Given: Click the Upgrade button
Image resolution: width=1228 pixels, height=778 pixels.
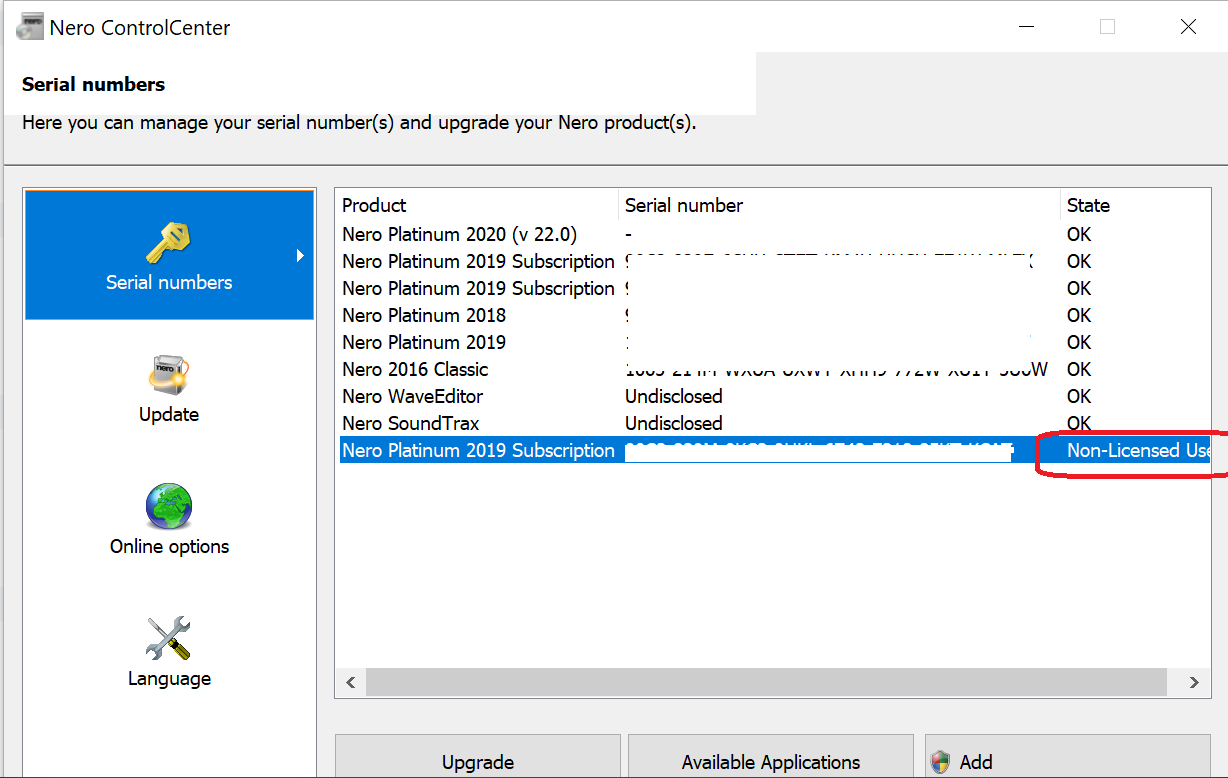Looking at the screenshot, I should tap(477, 757).
